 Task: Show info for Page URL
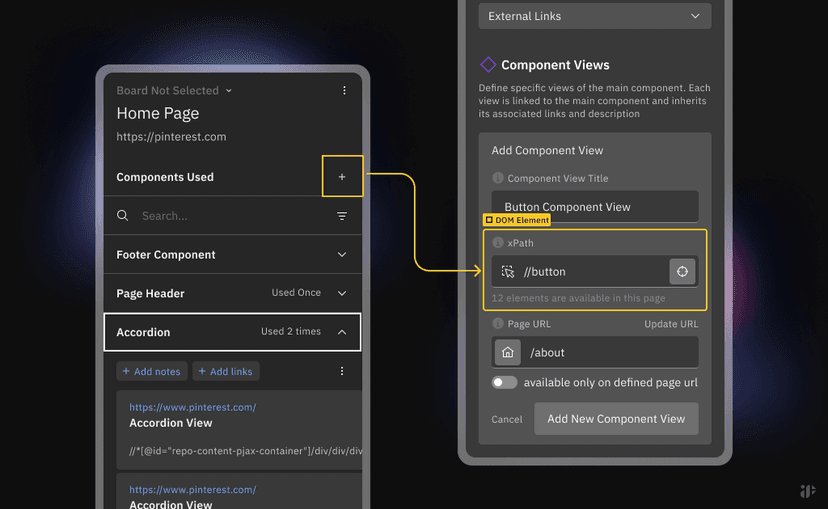click(497, 323)
